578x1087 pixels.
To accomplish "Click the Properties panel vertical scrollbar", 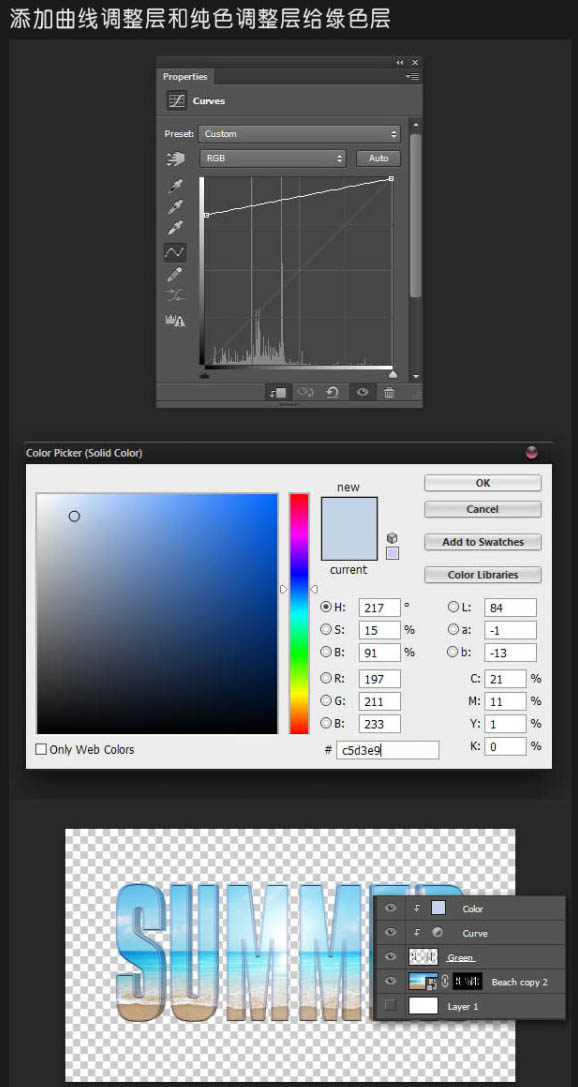I will (416, 215).
